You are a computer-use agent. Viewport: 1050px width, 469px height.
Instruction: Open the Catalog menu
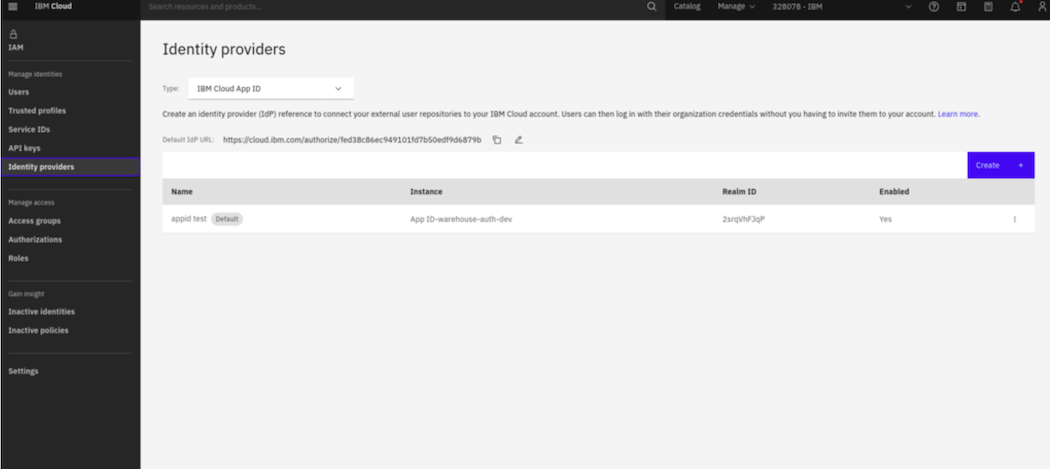[687, 7]
